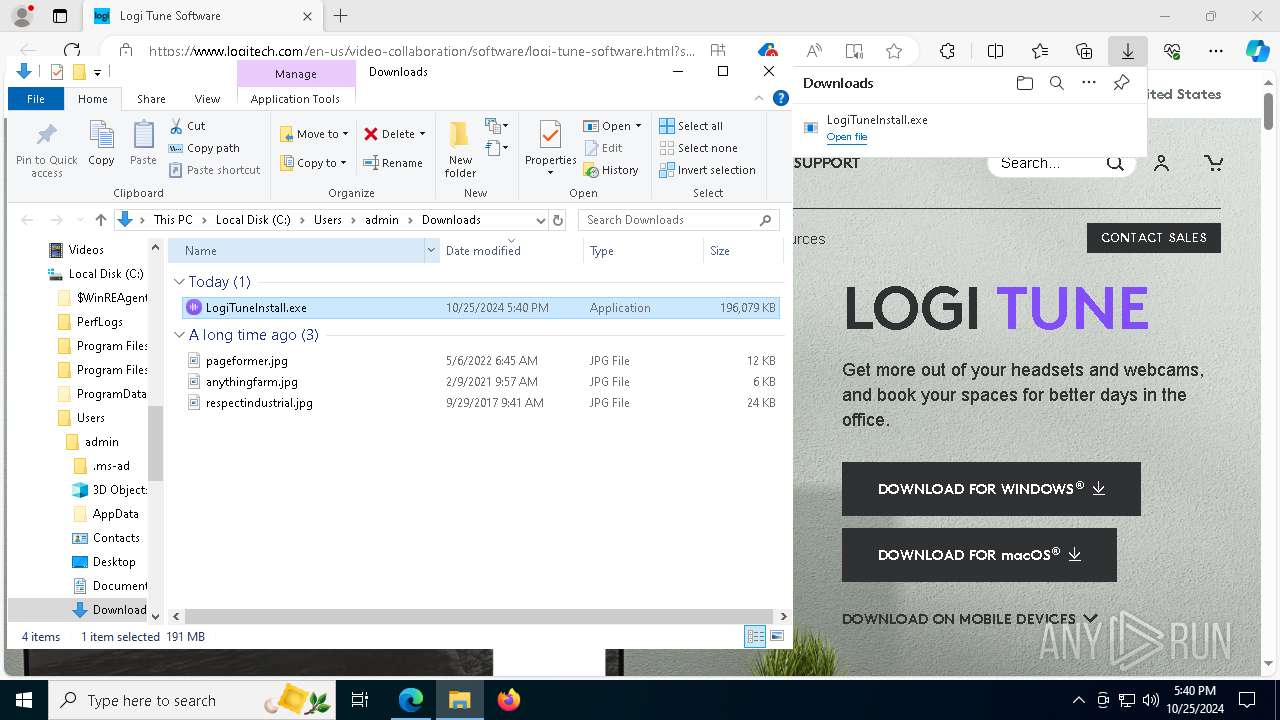Click Select none in ribbon
1280x720 pixels.
(698, 148)
